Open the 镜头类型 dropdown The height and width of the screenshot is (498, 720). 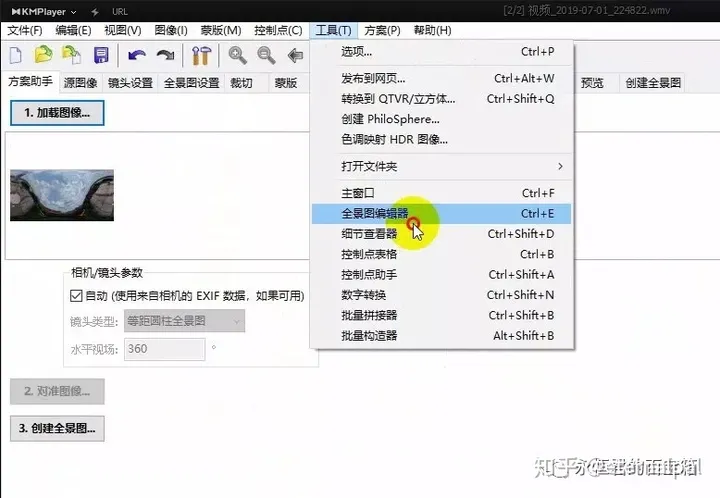pos(184,321)
